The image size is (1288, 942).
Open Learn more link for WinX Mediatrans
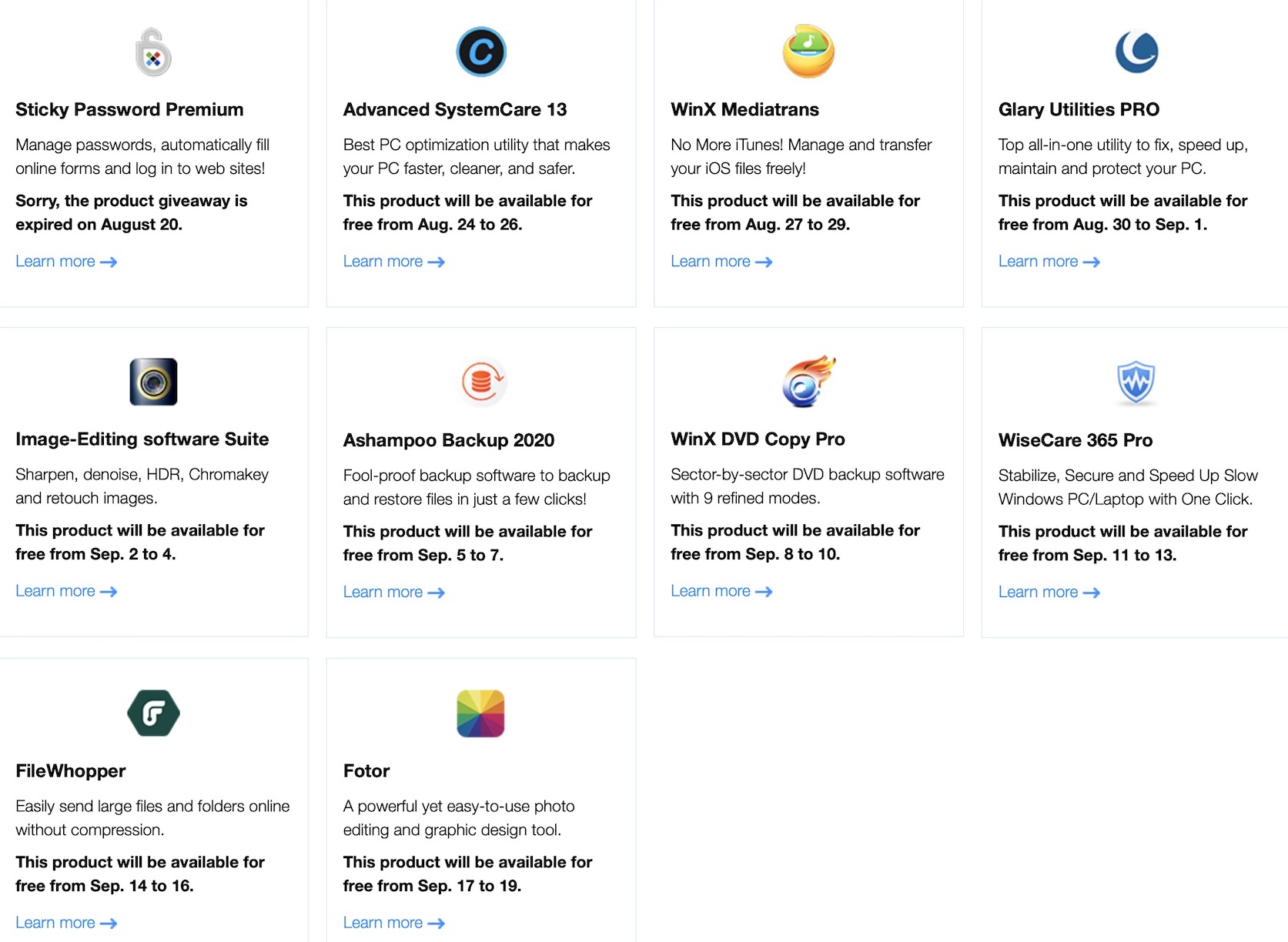click(721, 262)
